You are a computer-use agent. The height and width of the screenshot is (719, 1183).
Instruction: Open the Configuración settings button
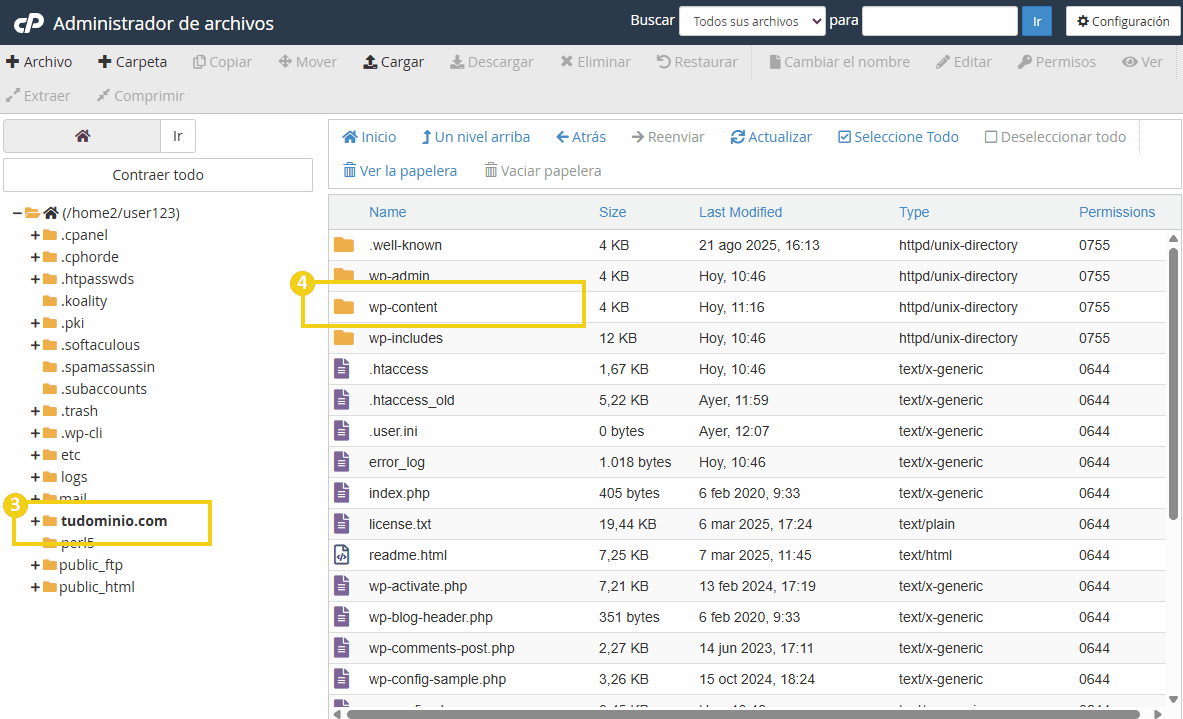(1121, 21)
